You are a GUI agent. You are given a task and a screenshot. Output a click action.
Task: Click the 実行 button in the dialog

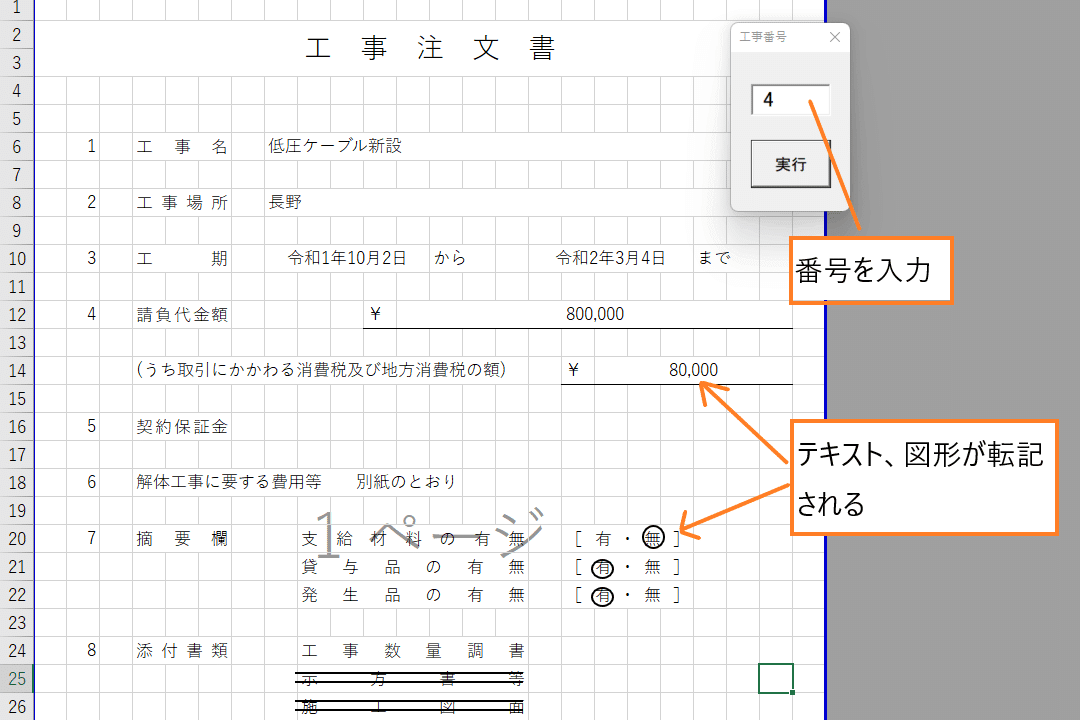click(x=790, y=164)
